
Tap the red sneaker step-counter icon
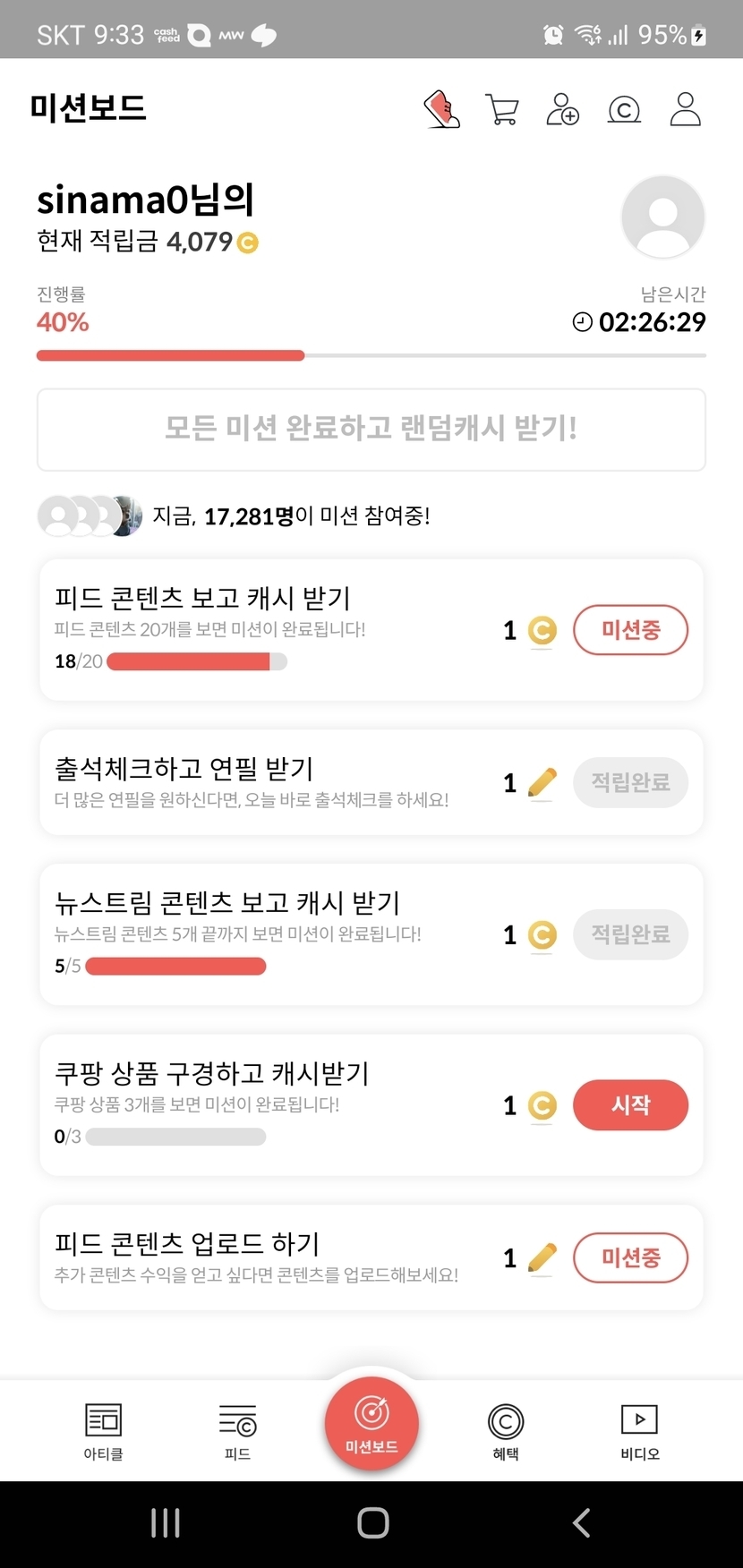441,109
